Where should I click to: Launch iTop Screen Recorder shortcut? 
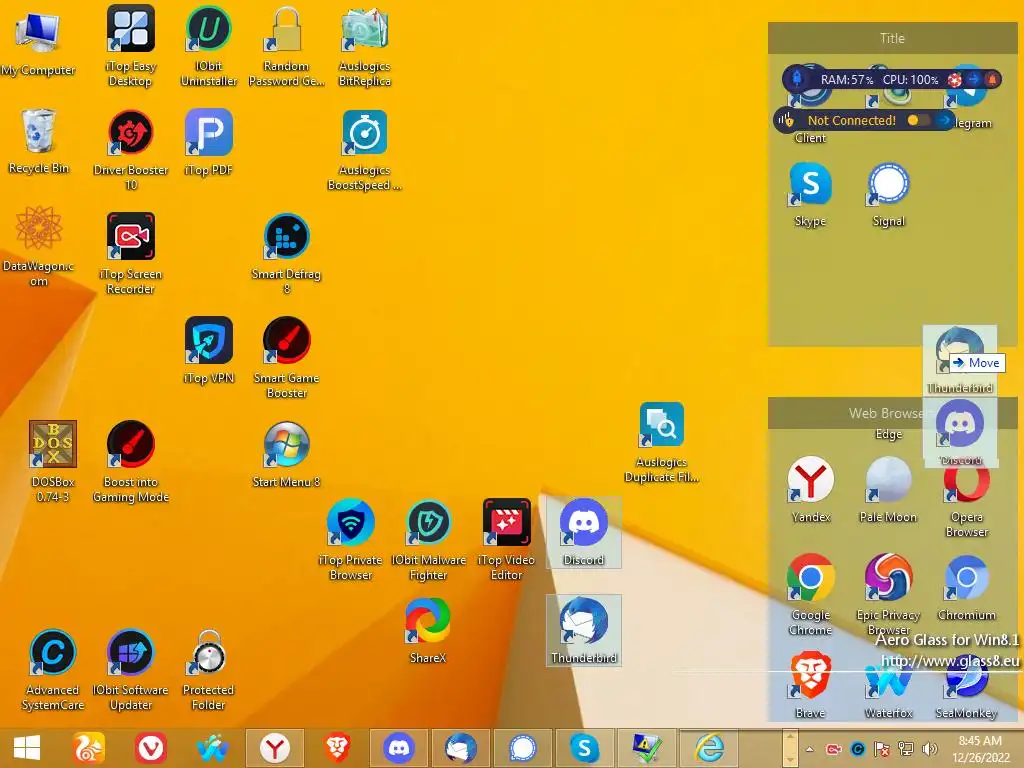pyautogui.click(x=131, y=253)
